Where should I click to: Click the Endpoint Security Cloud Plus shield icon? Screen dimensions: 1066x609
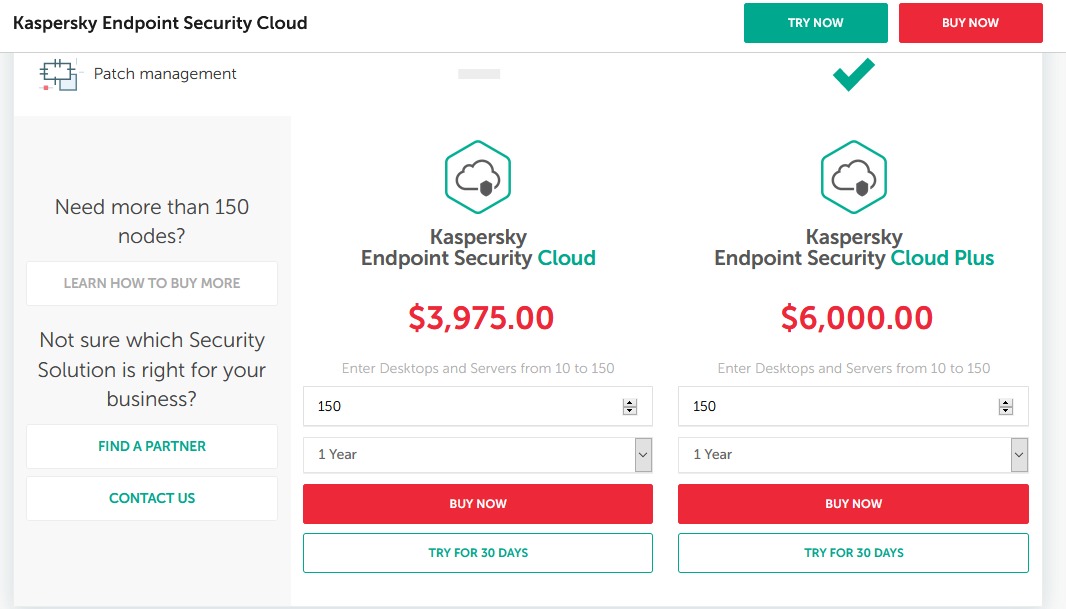click(854, 178)
